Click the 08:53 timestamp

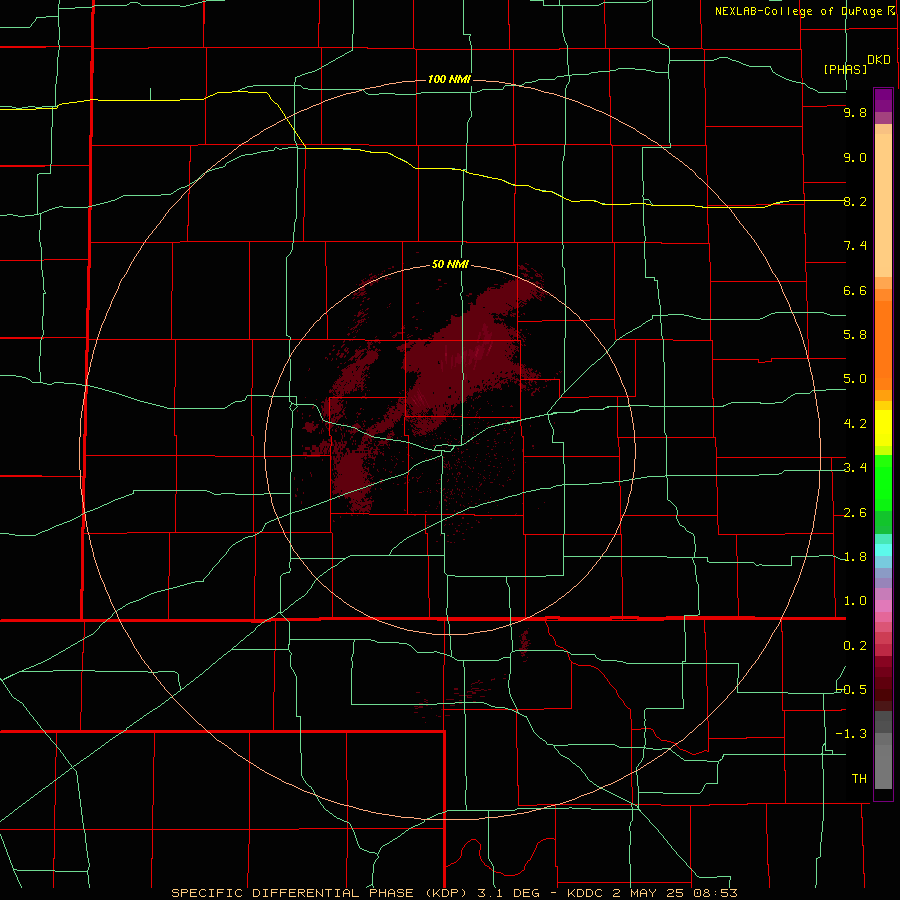point(715,893)
